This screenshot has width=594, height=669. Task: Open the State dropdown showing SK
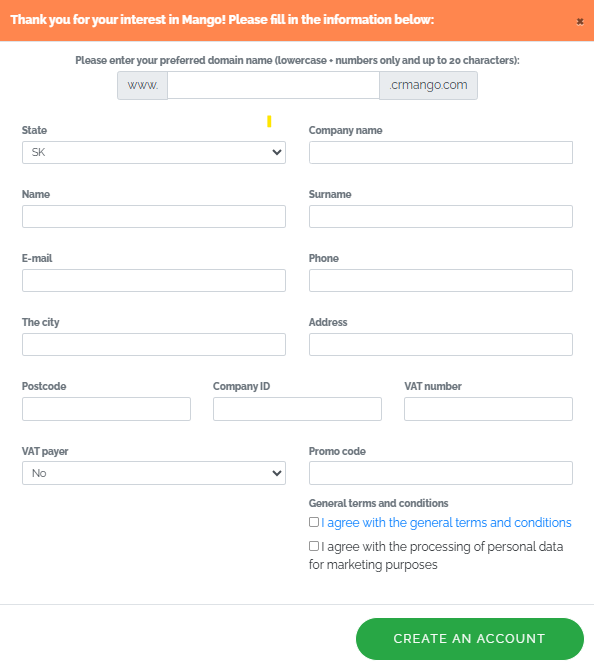coord(154,152)
